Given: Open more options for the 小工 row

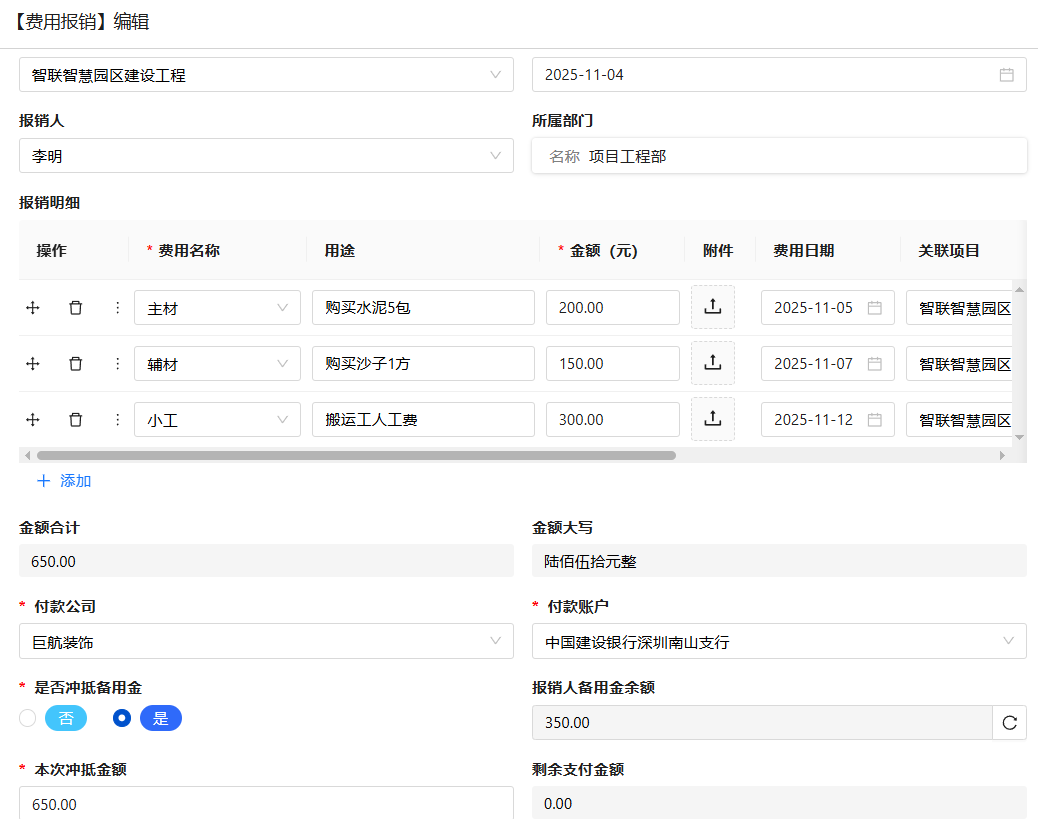Looking at the screenshot, I should (x=117, y=420).
